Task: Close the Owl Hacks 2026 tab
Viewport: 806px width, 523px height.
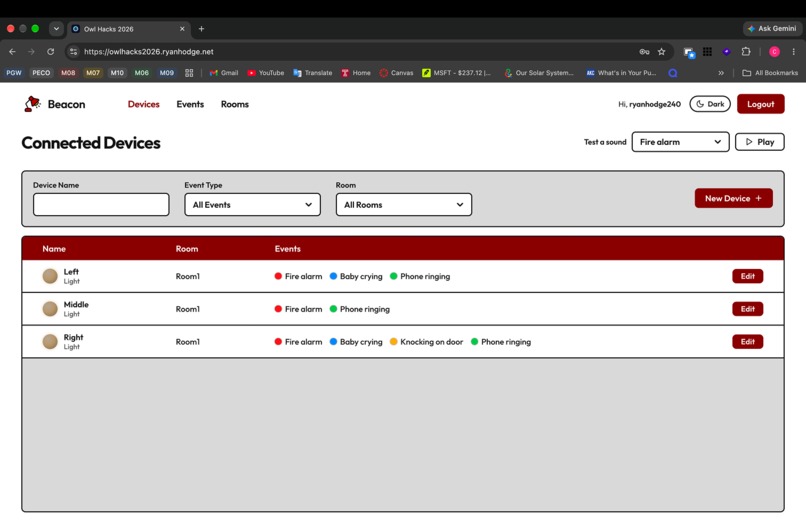Action: coord(182,29)
